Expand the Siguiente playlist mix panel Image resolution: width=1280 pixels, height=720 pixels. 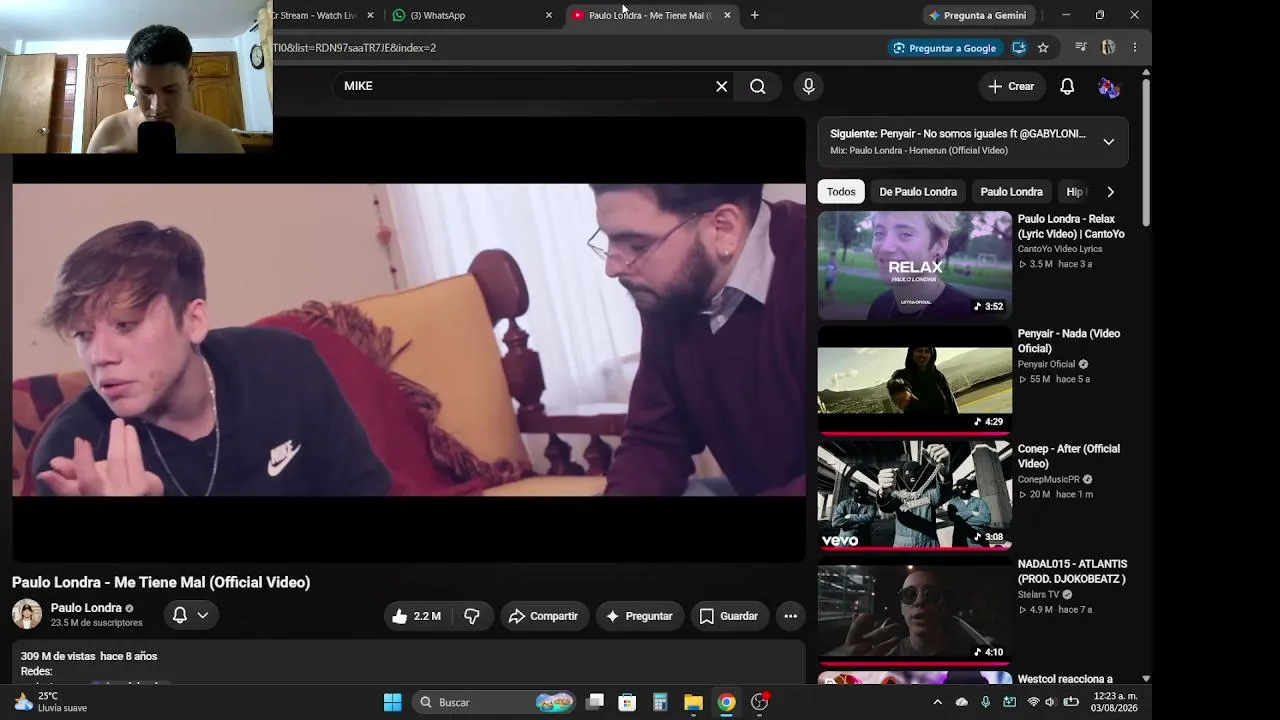(1108, 142)
